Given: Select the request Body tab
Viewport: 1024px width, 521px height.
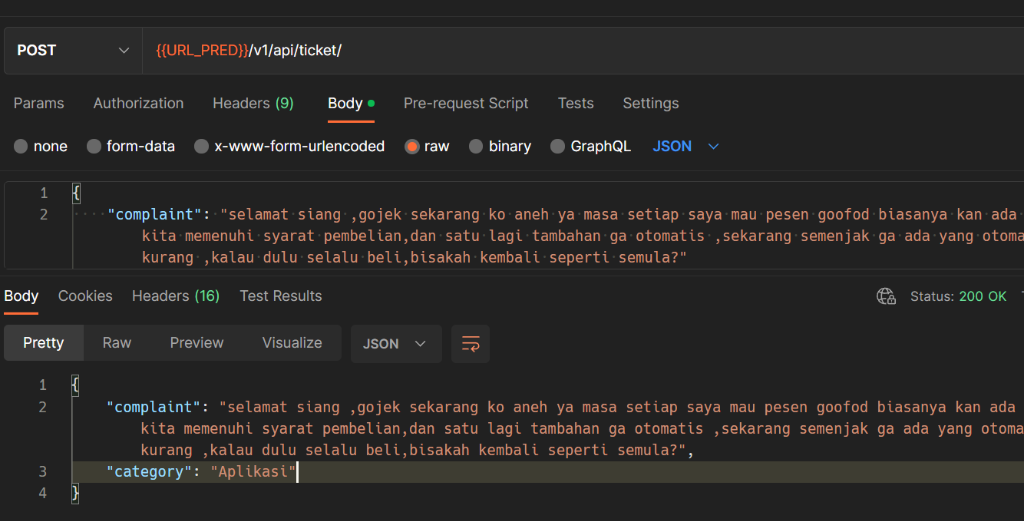Looking at the screenshot, I should 351,103.
